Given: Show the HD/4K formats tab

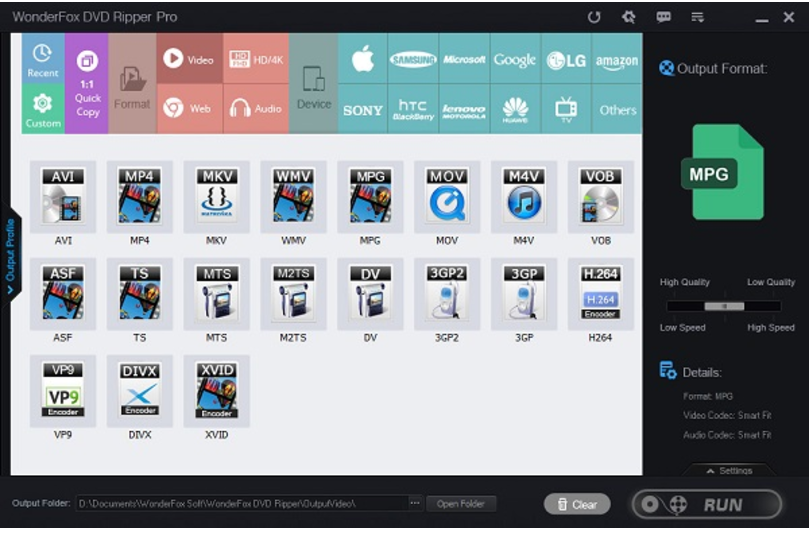Looking at the screenshot, I should tap(256, 59).
